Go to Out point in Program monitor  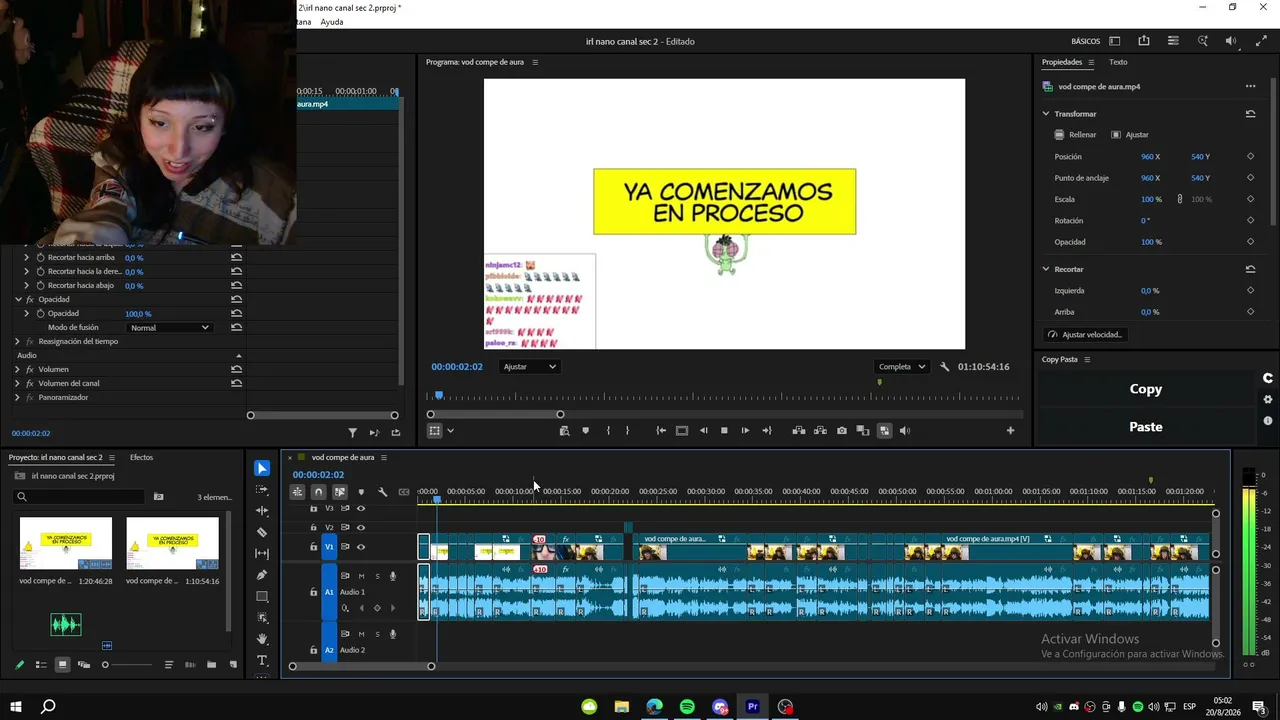coord(767,431)
